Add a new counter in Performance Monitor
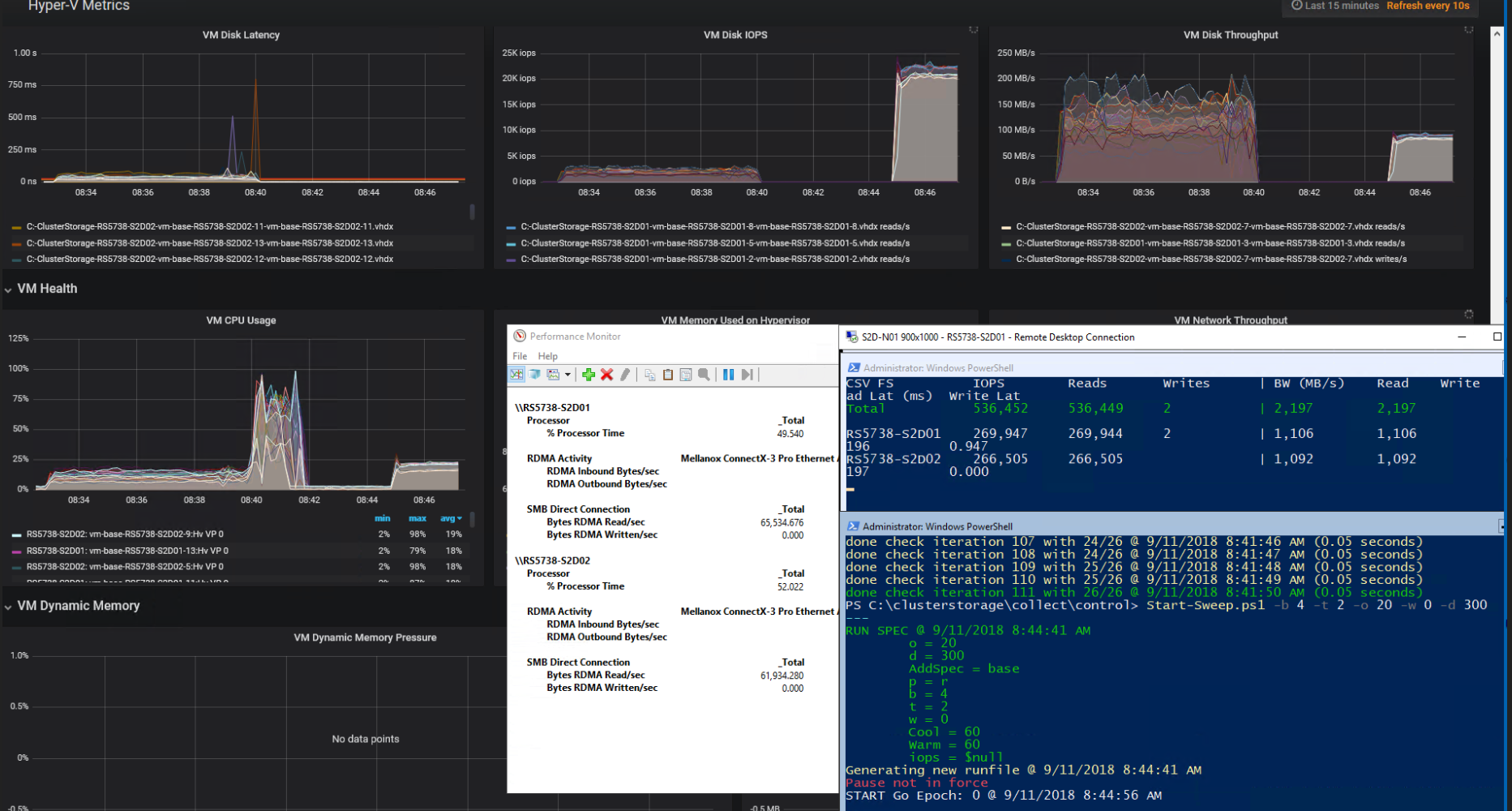 tap(589, 374)
